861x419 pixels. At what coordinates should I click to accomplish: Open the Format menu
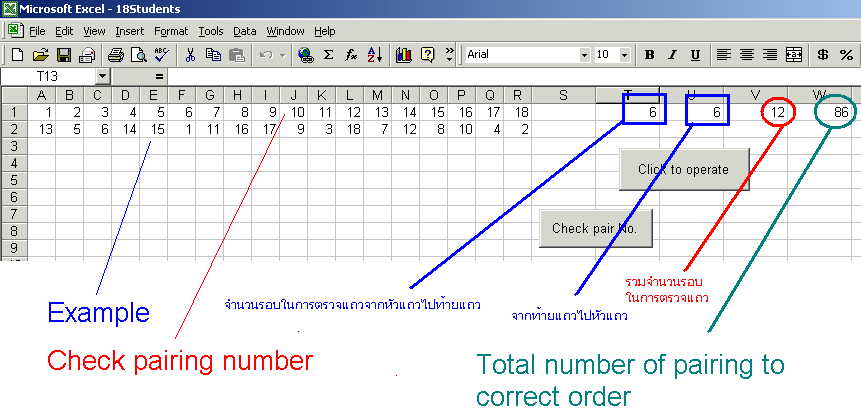[171, 31]
